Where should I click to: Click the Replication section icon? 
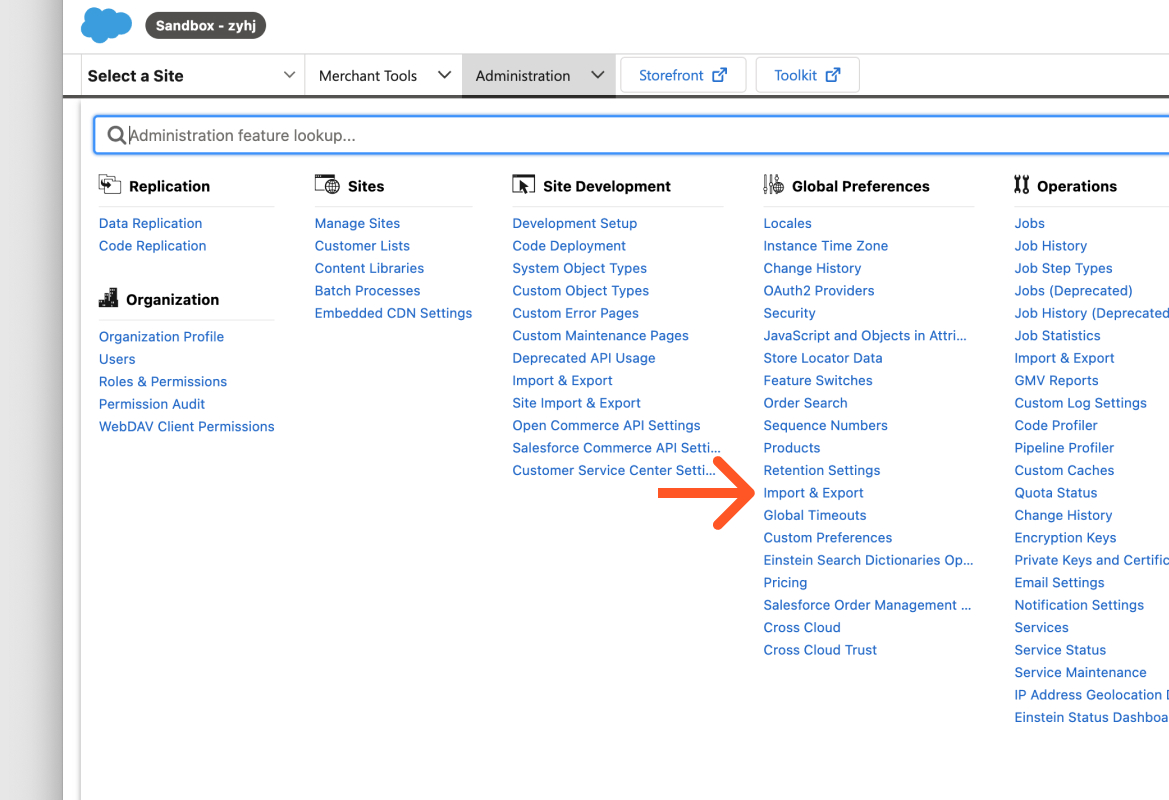[x=110, y=184]
